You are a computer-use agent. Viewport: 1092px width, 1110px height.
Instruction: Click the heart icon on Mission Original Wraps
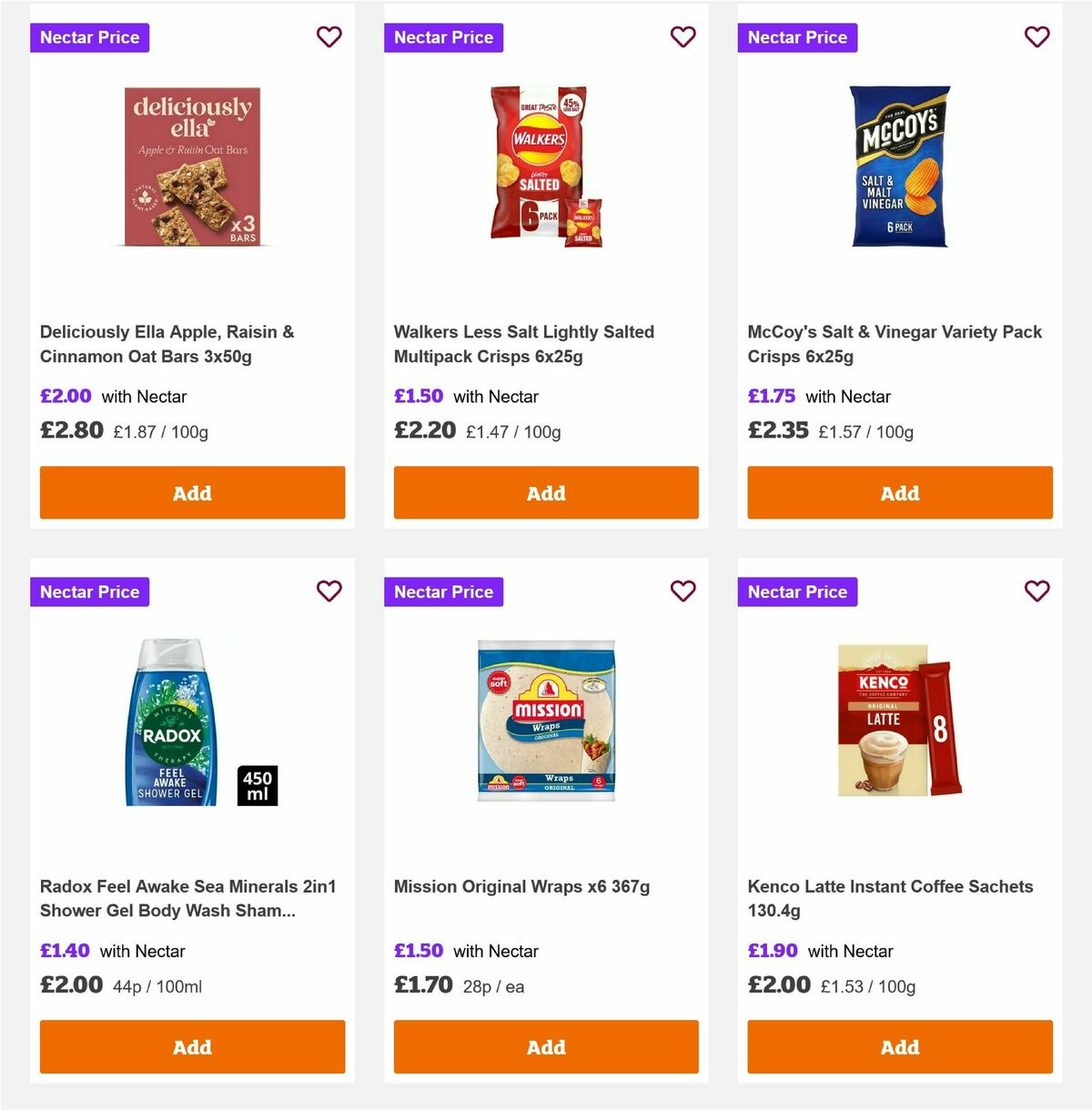[682, 591]
